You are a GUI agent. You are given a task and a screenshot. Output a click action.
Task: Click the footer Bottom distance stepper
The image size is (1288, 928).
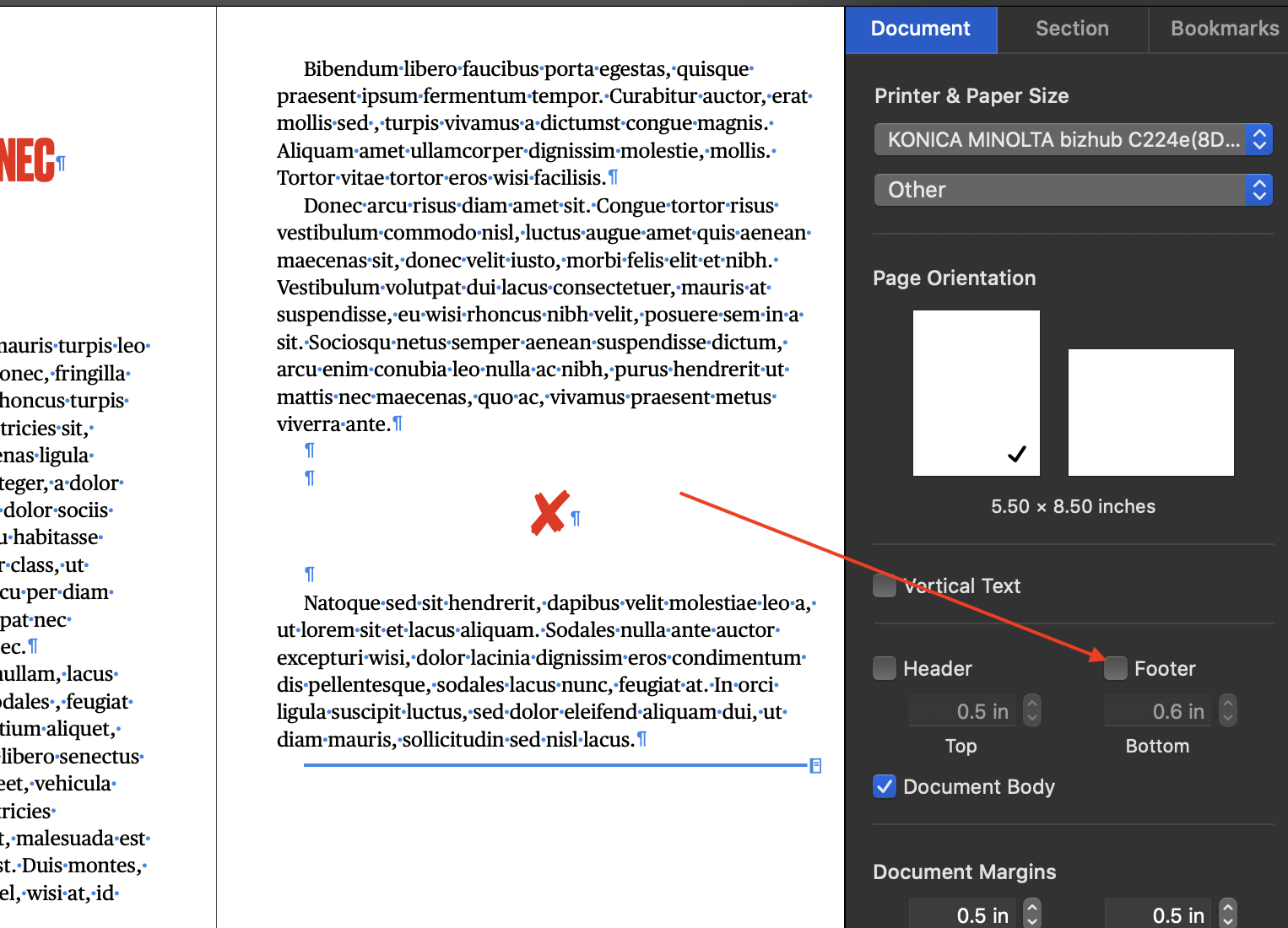coord(1228,710)
